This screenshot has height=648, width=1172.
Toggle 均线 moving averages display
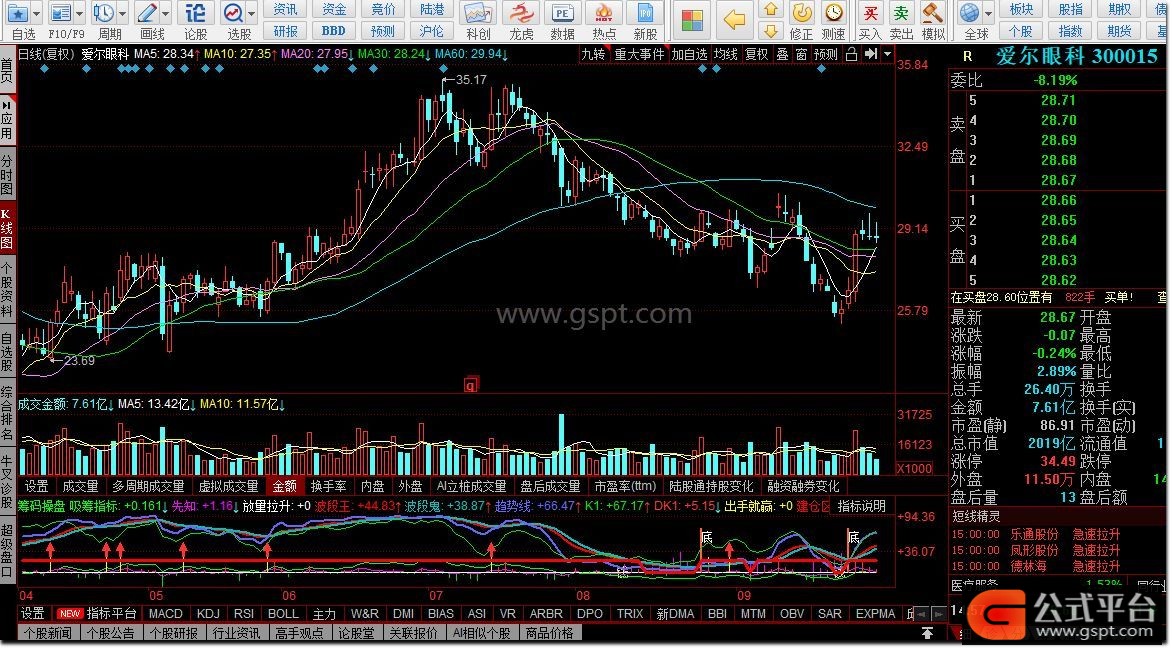pyautogui.click(x=725, y=54)
